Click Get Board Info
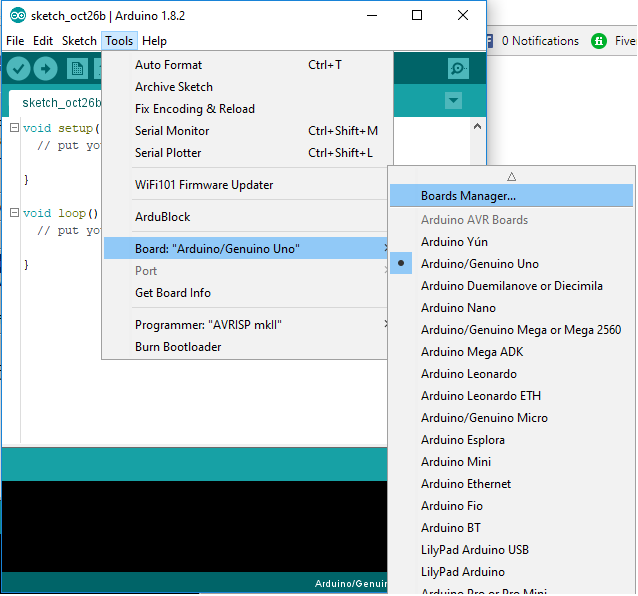 pyautogui.click(x=247, y=293)
